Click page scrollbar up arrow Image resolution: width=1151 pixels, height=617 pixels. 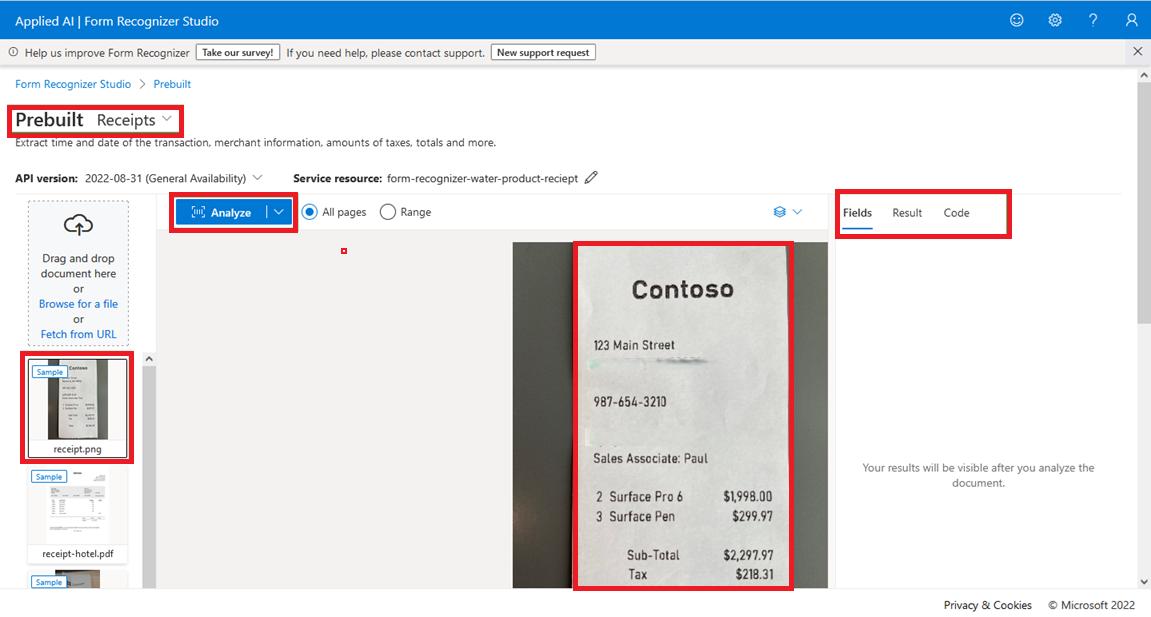coord(1144,76)
